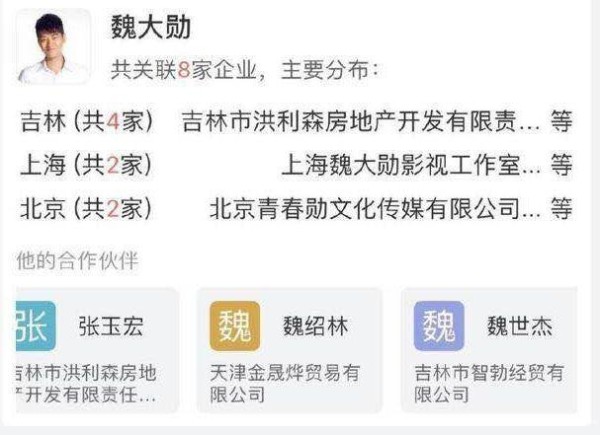Open partner 张玉宏's profile

pyautogui.click(x=111, y=326)
